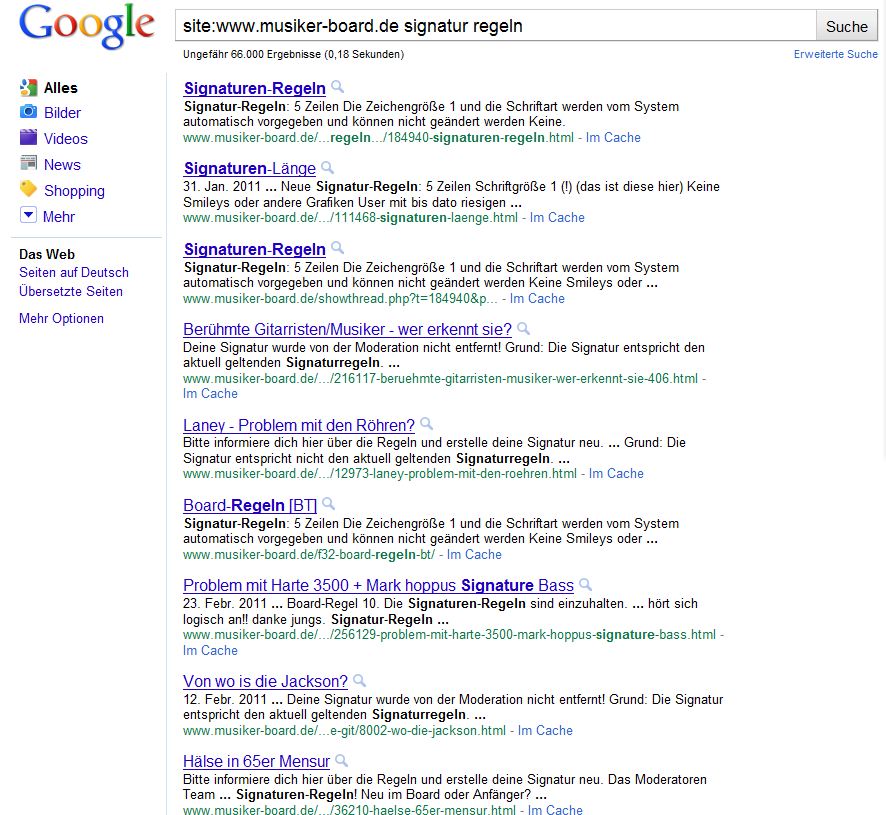886x815 pixels.
Task: Click the result count text 'Ungefähr 66.000 Ergebnisse'
Action: coord(253,54)
